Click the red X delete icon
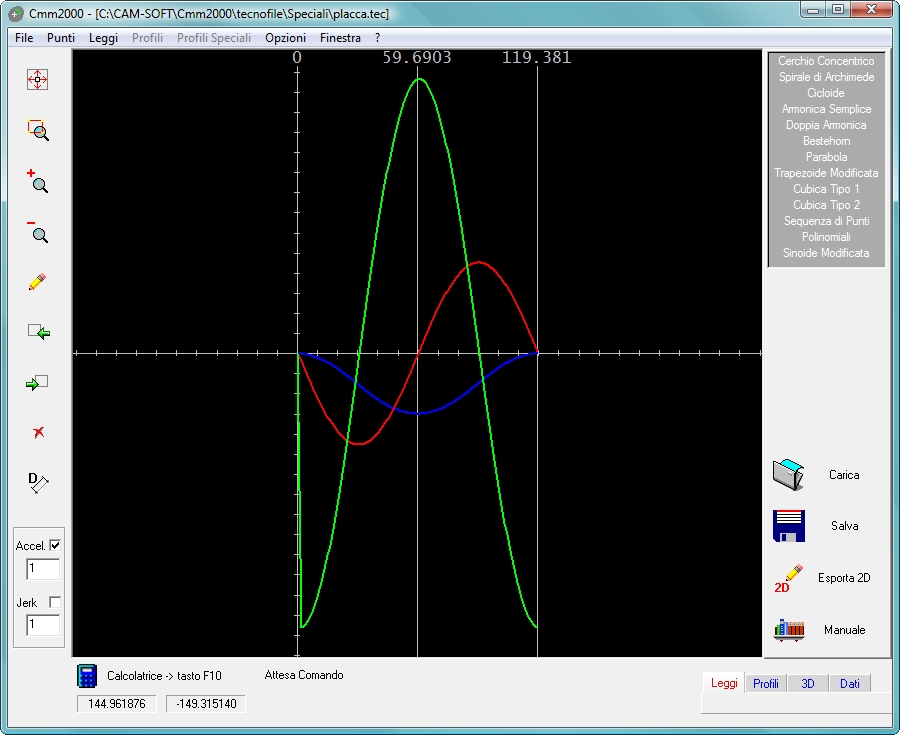Viewport: 900px width, 735px height. point(38,432)
